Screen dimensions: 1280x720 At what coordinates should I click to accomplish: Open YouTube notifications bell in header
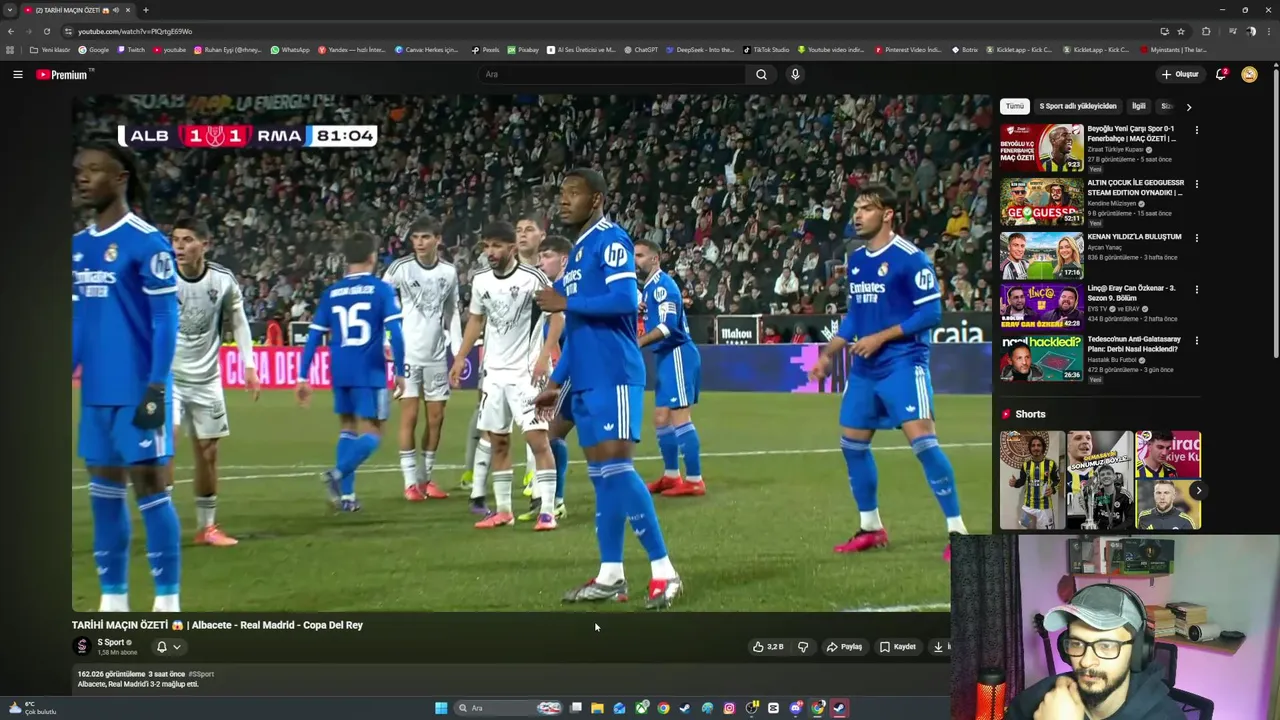1221,74
